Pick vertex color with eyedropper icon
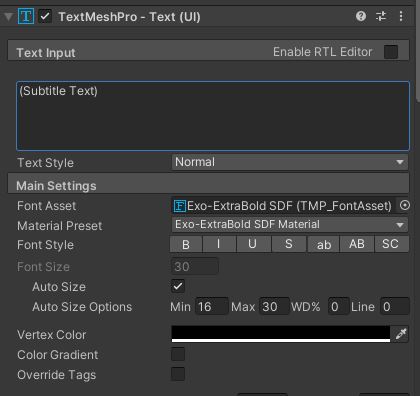 pos(401,334)
